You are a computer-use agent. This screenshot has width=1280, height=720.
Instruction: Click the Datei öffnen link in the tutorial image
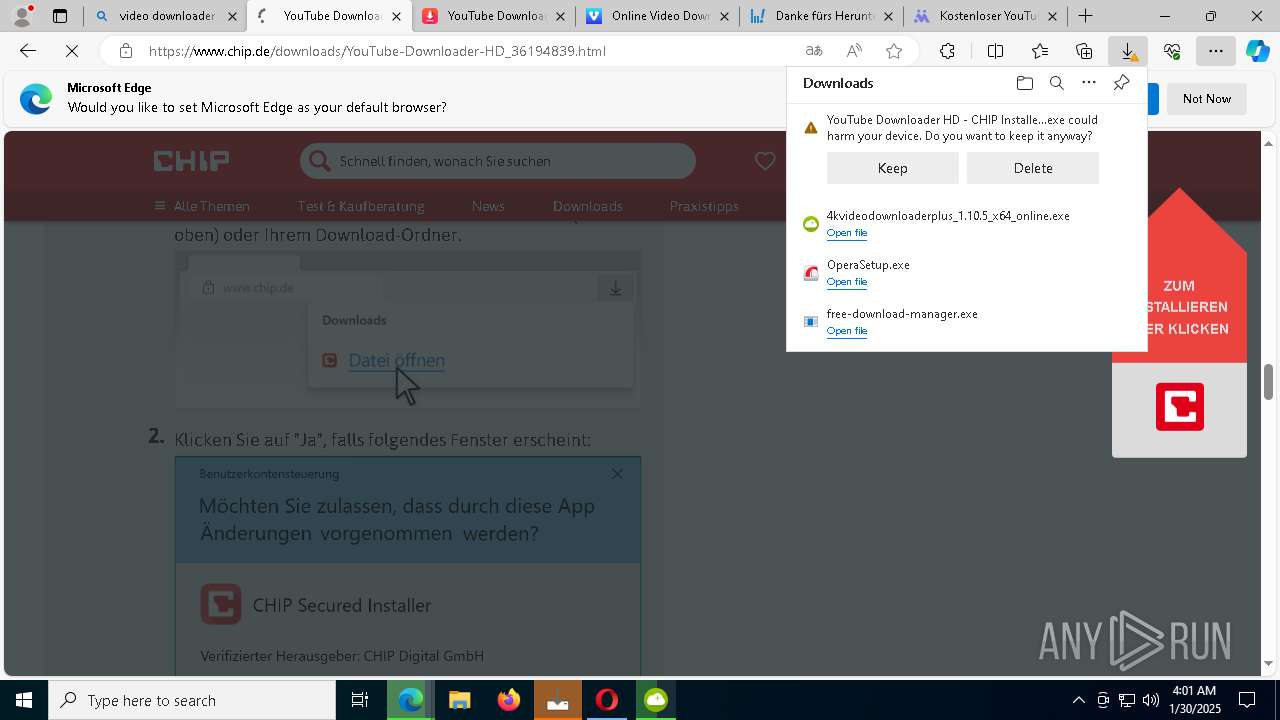[x=396, y=360]
